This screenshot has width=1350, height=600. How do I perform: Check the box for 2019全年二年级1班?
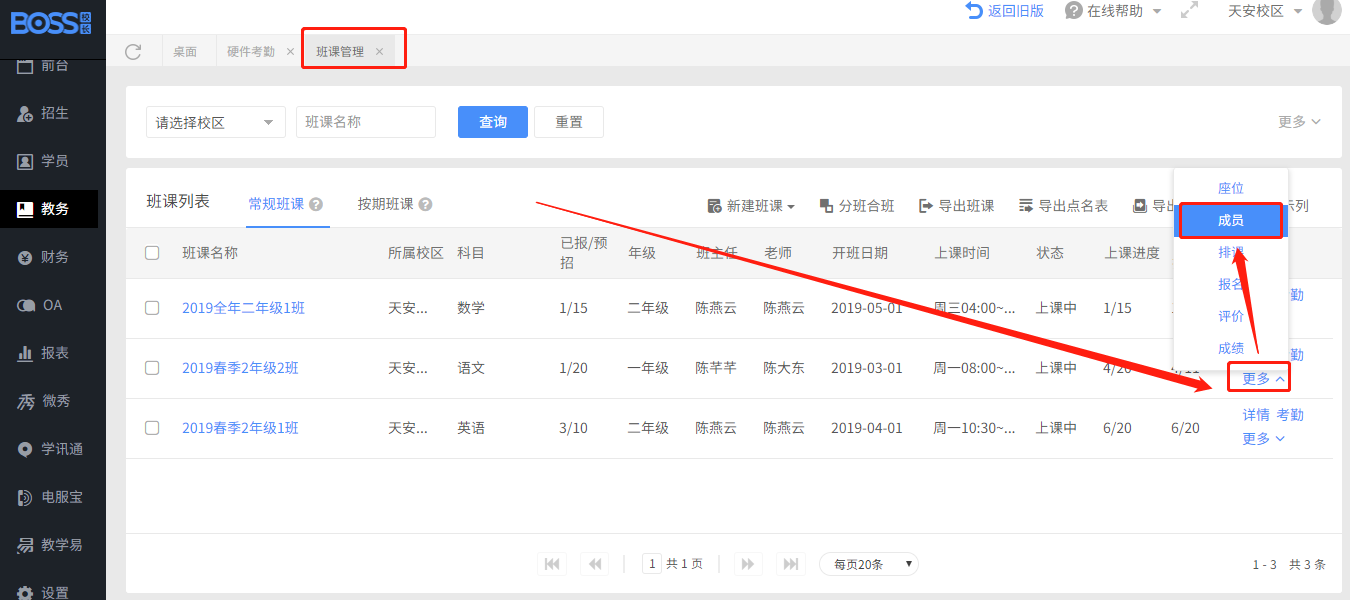152,308
